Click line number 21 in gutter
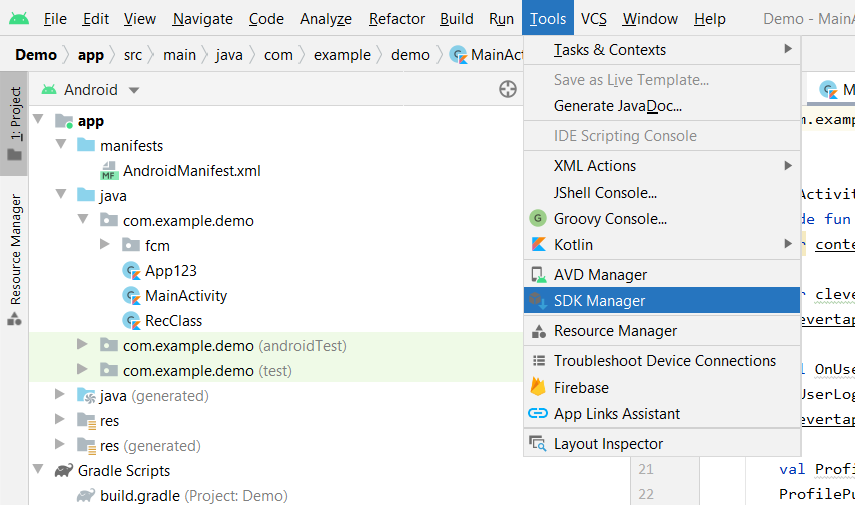 646,469
